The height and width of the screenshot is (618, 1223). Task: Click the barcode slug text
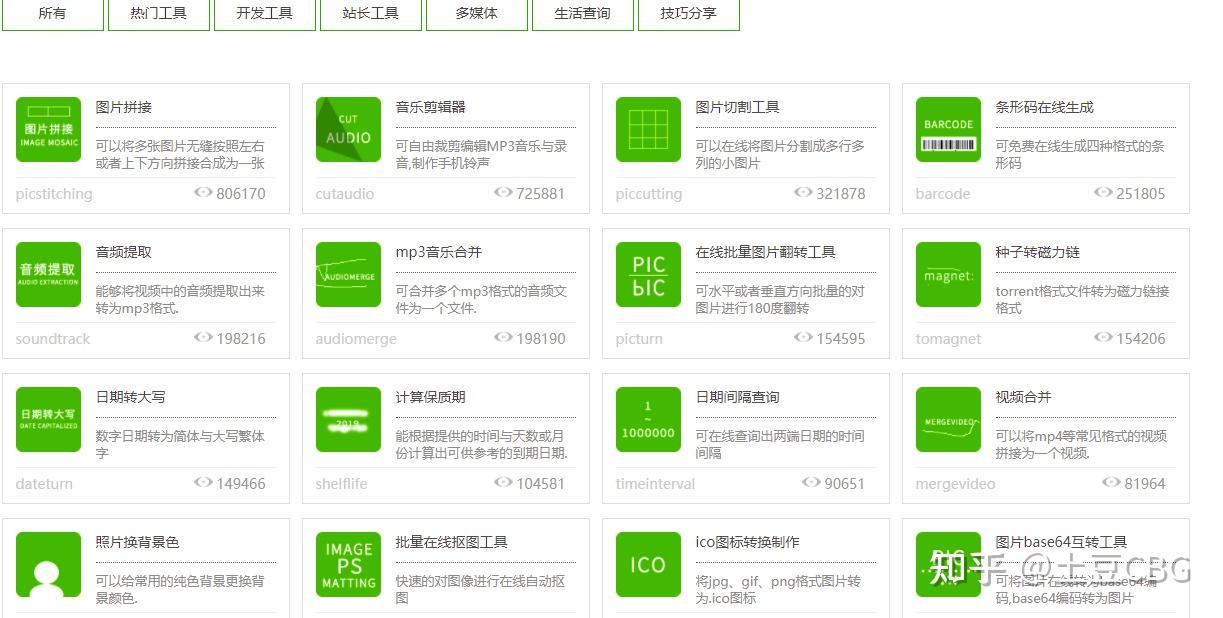pyautogui.click(x=943, y=194)
